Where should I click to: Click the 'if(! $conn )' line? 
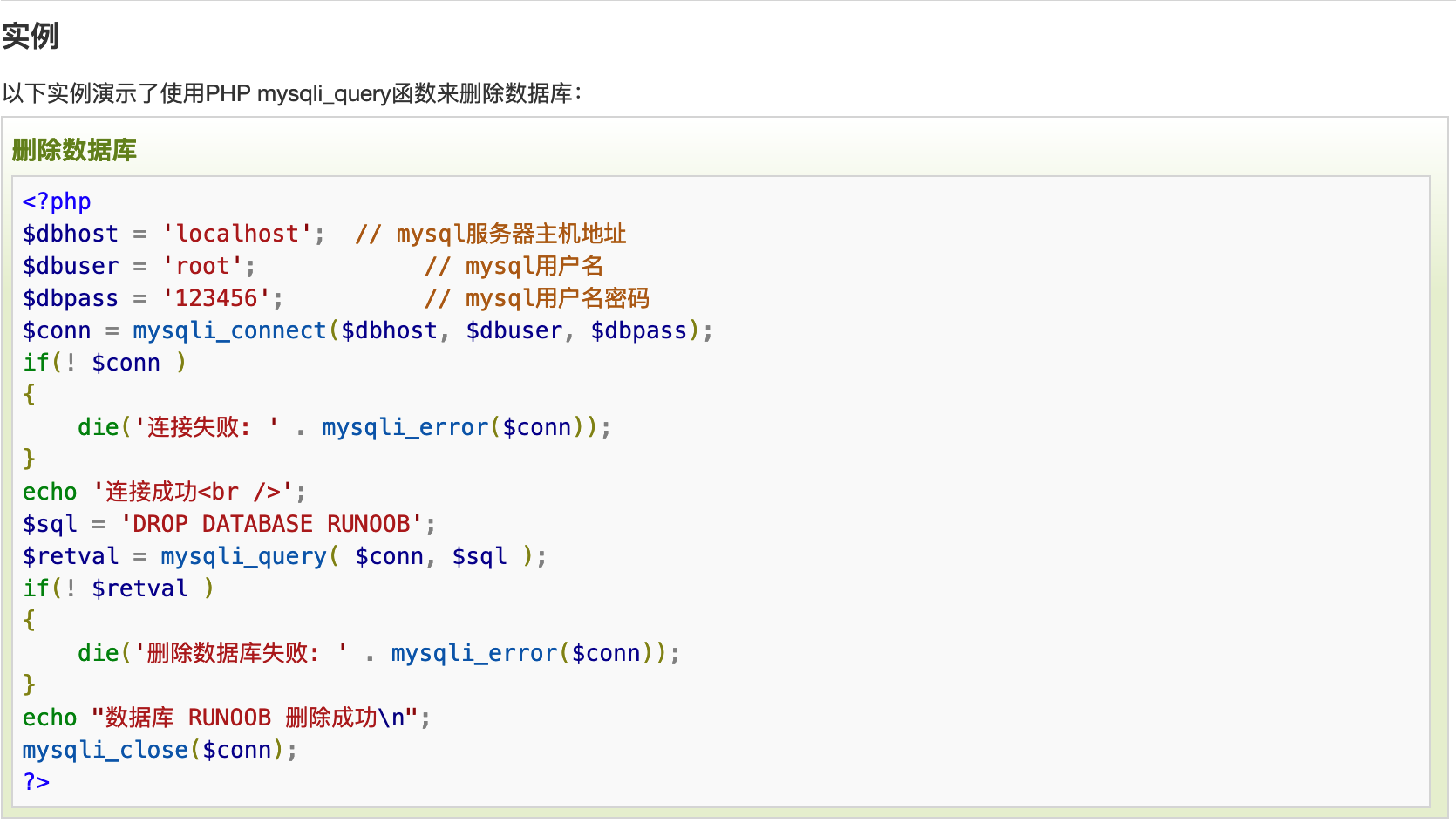[105, 363]
